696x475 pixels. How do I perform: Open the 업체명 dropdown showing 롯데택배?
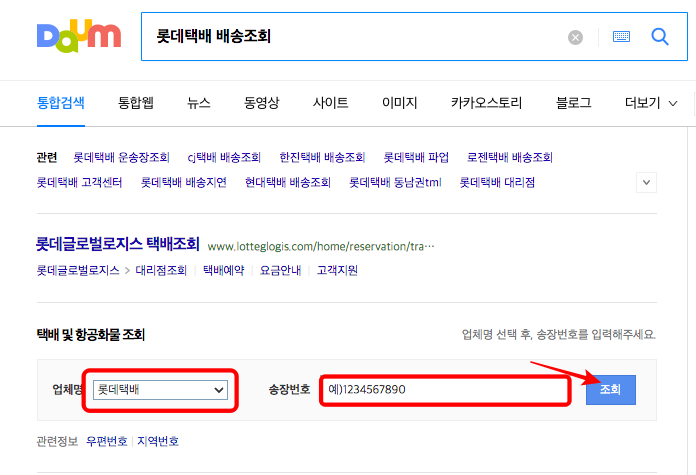coord(160,390)
